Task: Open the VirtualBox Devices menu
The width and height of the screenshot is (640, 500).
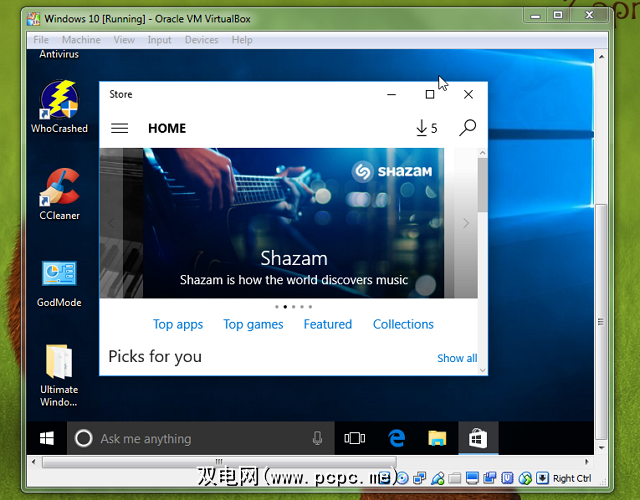Action: click(x=201, y=40)
